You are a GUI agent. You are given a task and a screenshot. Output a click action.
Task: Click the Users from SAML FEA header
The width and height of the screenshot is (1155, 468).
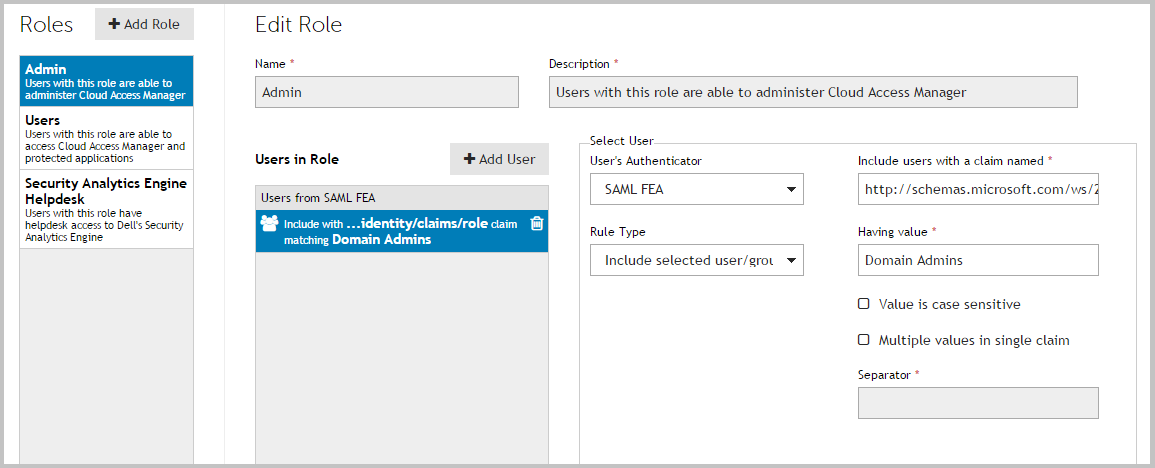pos(402,198)
